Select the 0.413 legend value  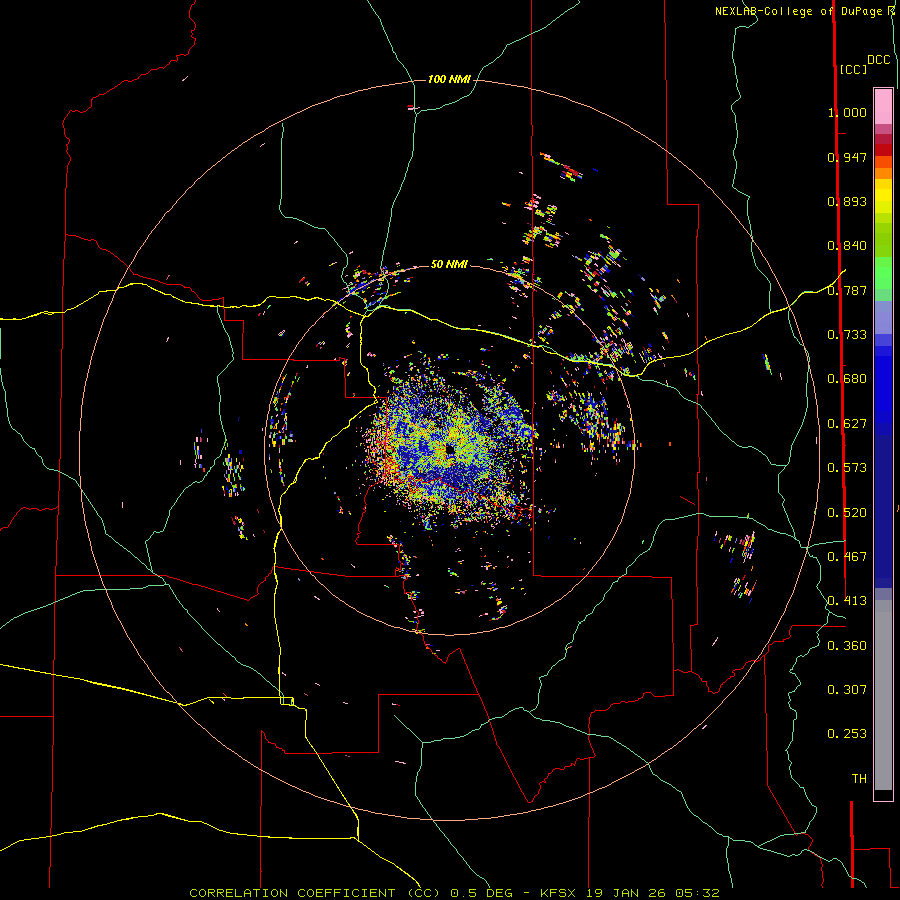point(847,601)
